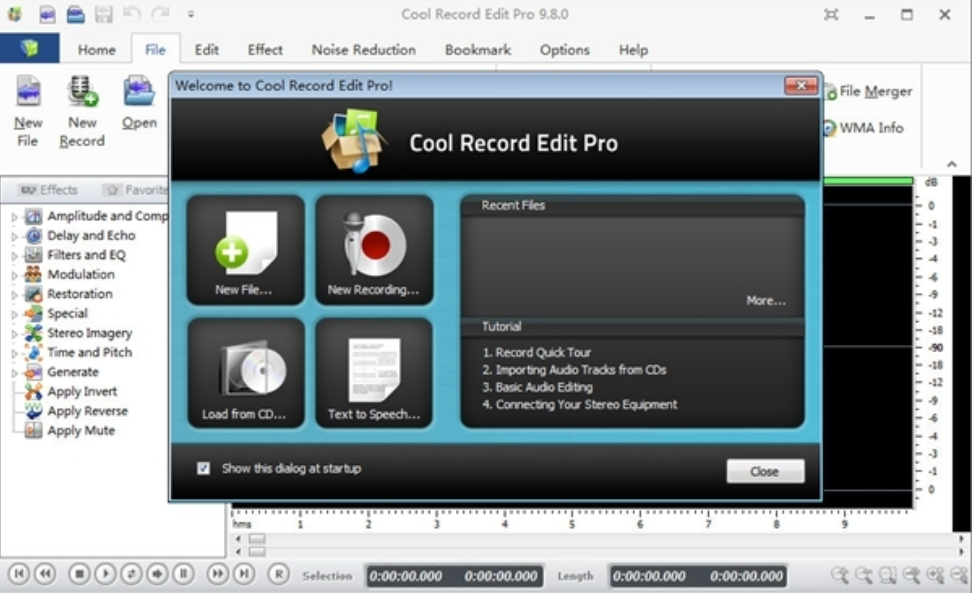Viewport: 974px width, 593px height.
Task: Collapse the ribbon with the chevron
Action: [x=952, y=165]
